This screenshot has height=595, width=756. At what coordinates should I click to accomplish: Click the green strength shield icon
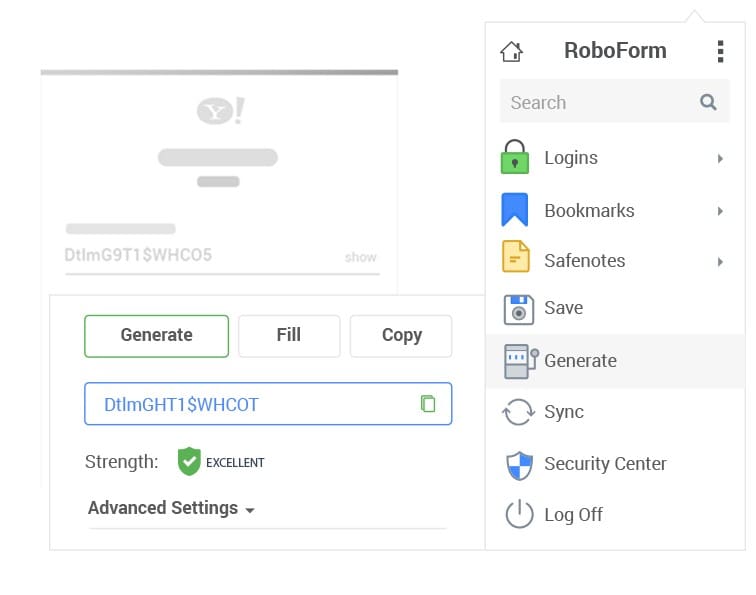pos(189,461)
